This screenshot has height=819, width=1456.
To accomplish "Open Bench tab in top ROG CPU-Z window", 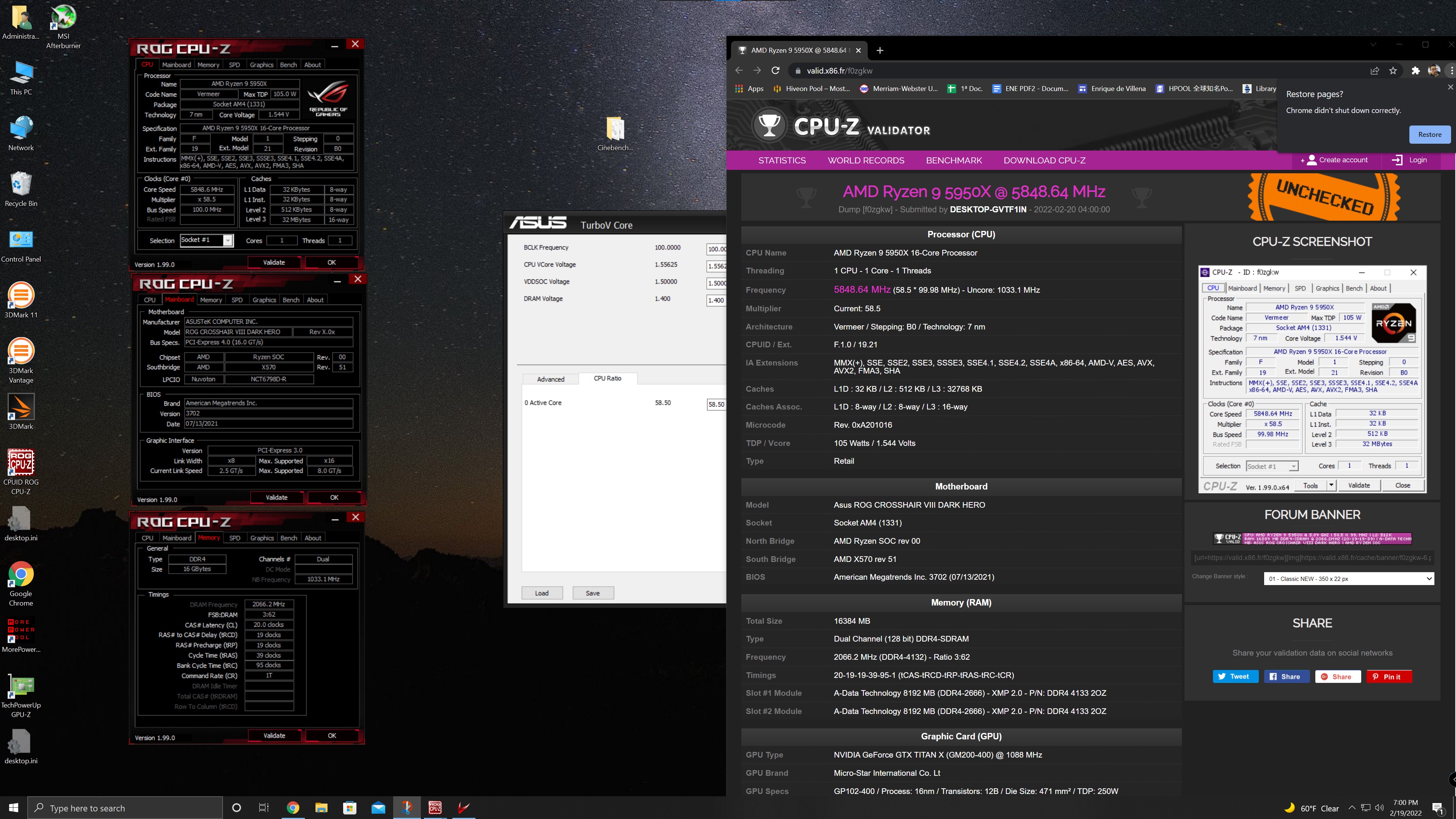I will click(x=288, y=65).
